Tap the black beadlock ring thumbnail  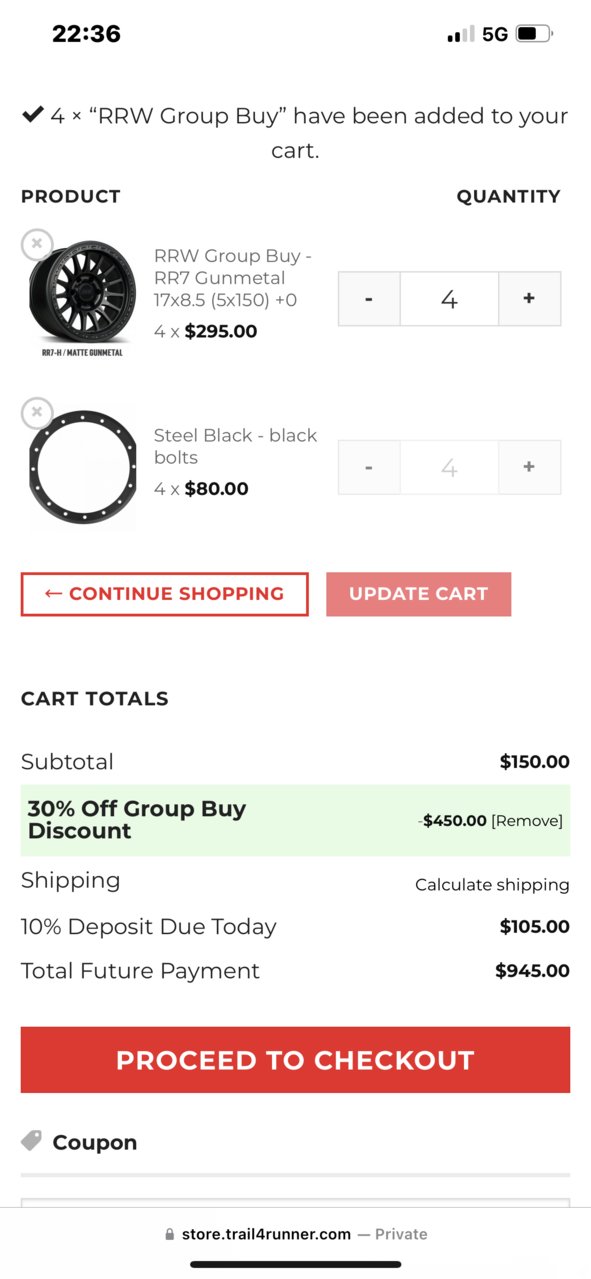pos(82,467)
